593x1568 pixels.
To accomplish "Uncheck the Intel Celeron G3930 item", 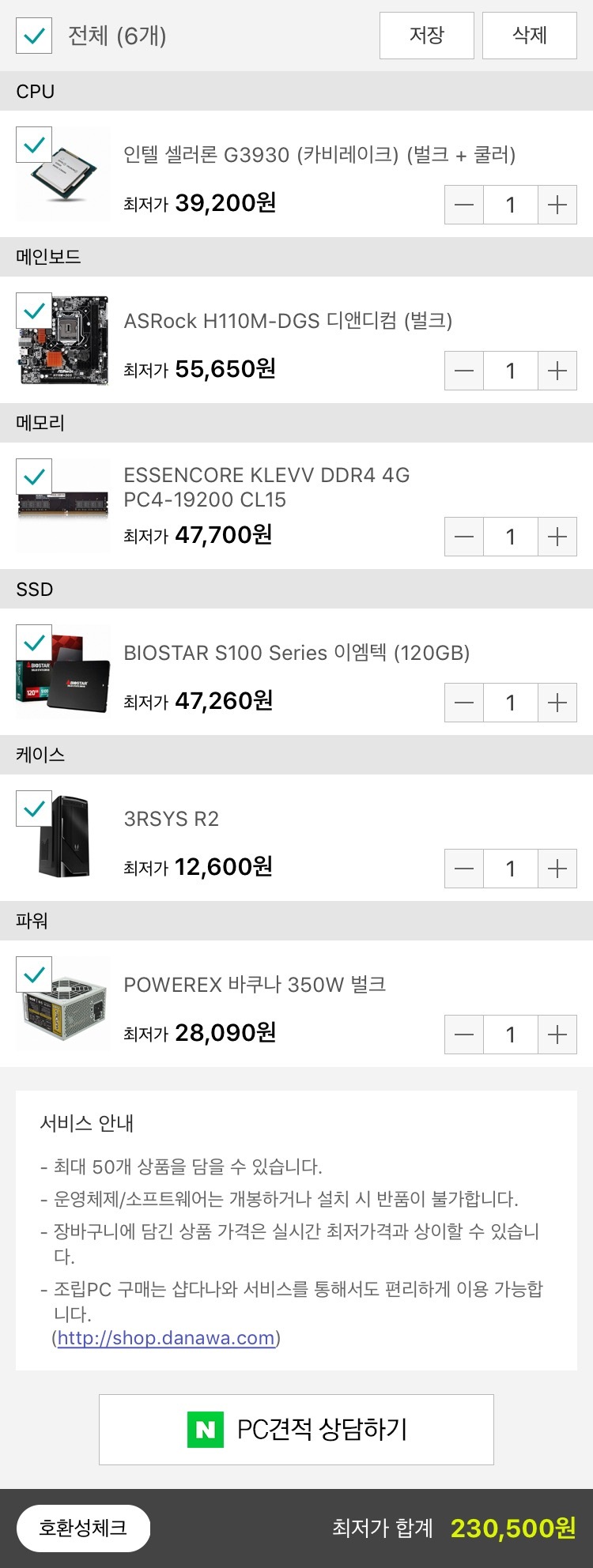I will coord(34,145).
